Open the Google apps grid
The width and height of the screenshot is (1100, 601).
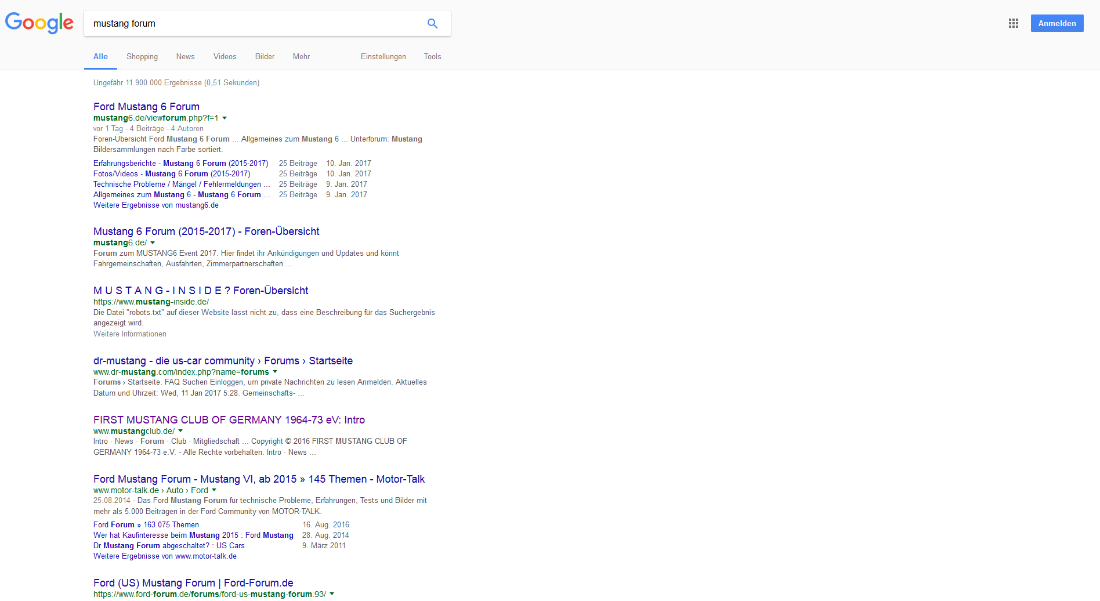click(x=1013, y=23)
